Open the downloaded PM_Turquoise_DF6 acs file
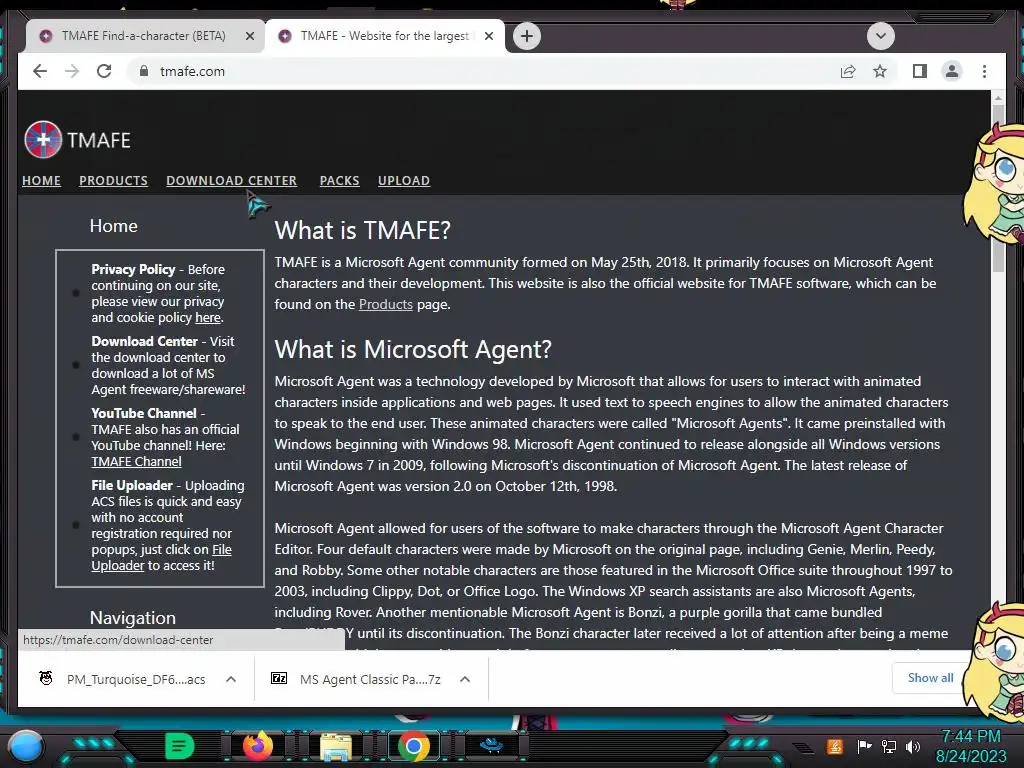The width and height of the screenshot is (1024, 768). tap(136, 679)
